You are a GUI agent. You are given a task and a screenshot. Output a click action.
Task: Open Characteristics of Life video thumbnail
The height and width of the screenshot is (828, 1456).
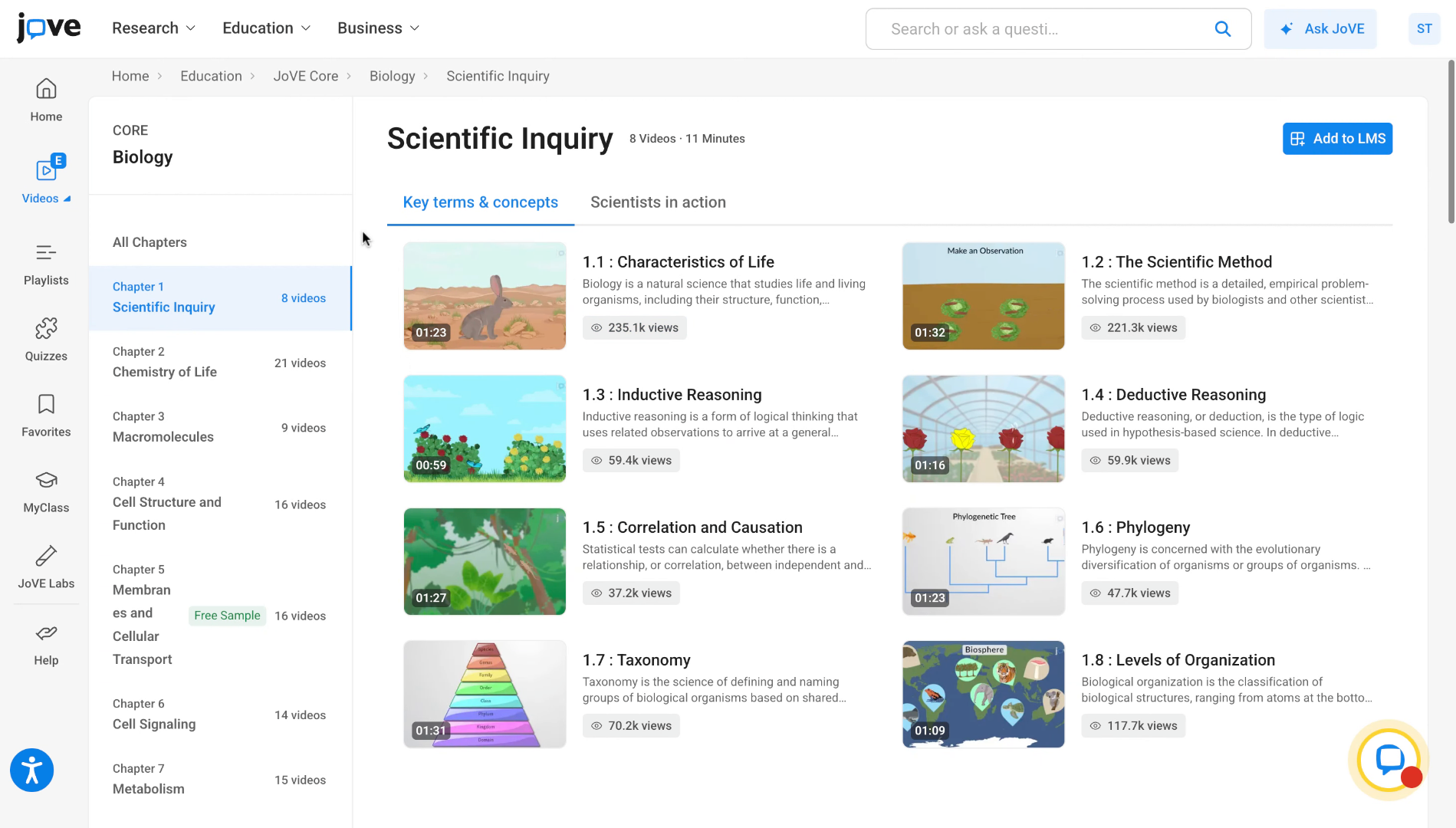pos(485,296)
